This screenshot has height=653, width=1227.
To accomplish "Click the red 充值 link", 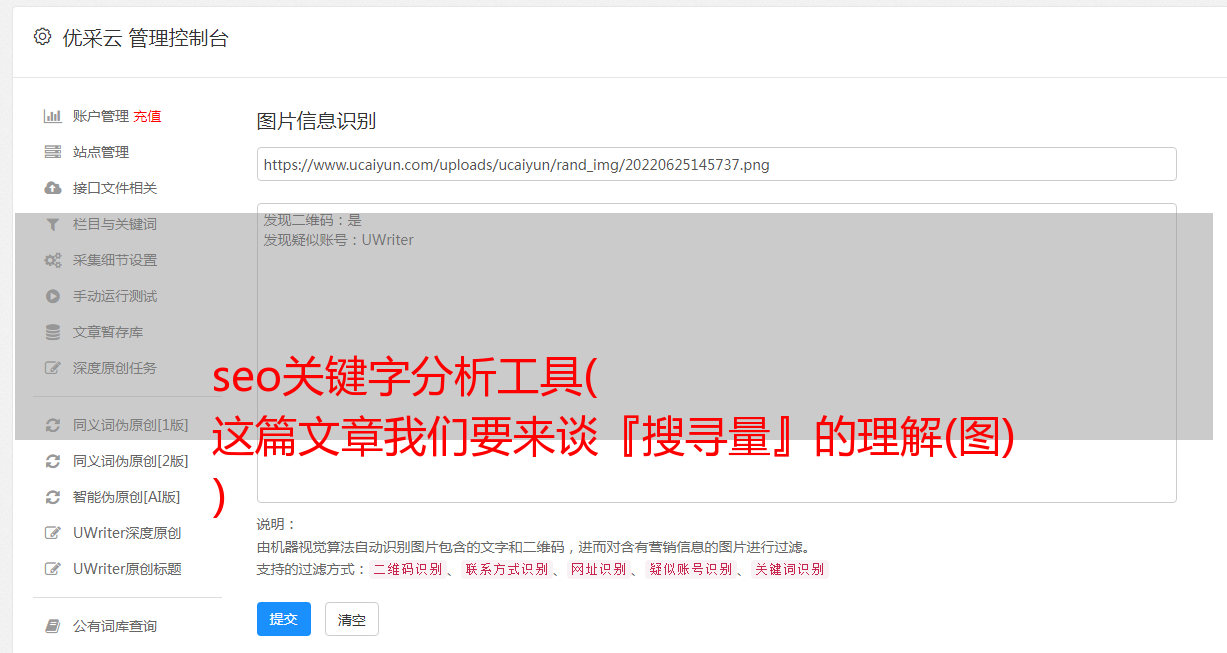I will (147, 116).
